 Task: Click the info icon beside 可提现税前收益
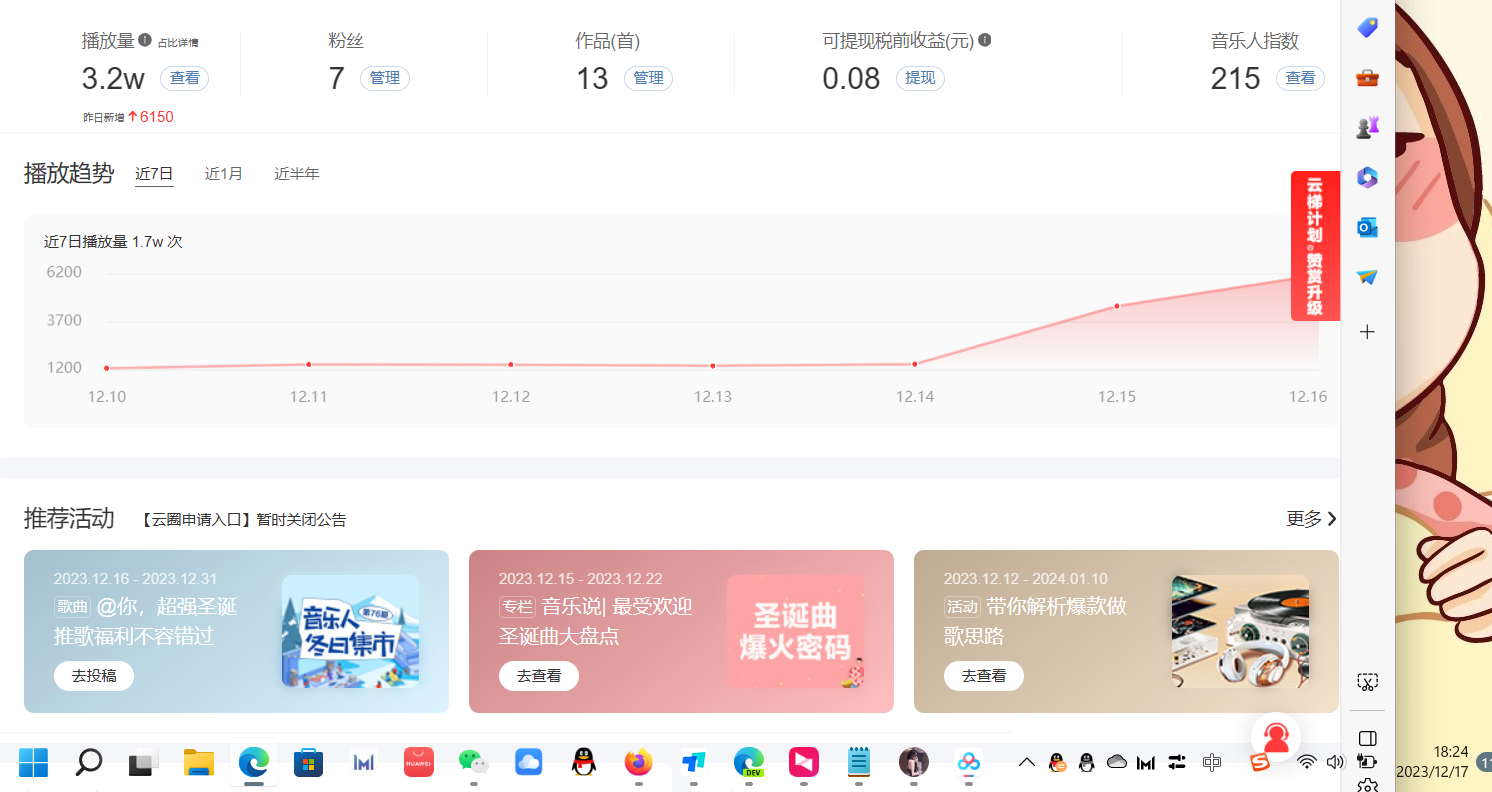point(986,40)
